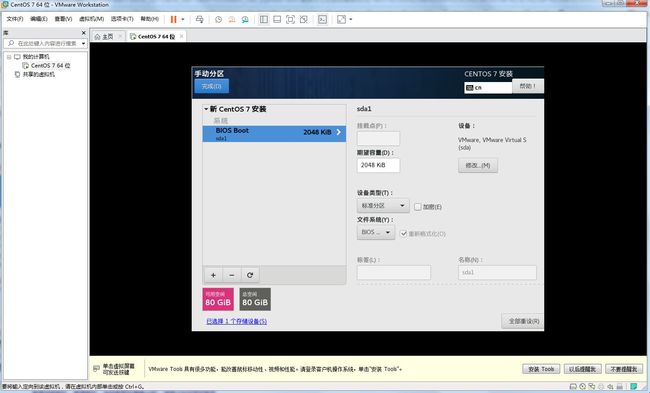This screenshot has height=393, width=650.
Task: Open the BIOS file system dropdown
Action: pos(376,232)
